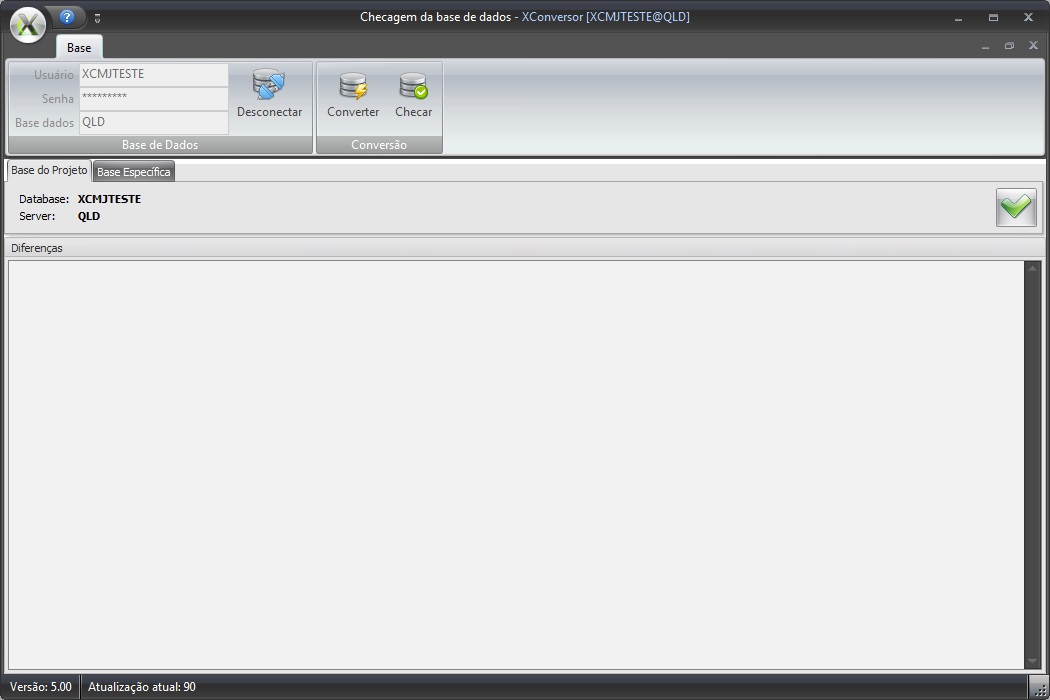The width and height of the screenshot is (1050, 700).
Task: Click the Base dados field showing QLD
Action: point(153,122)
